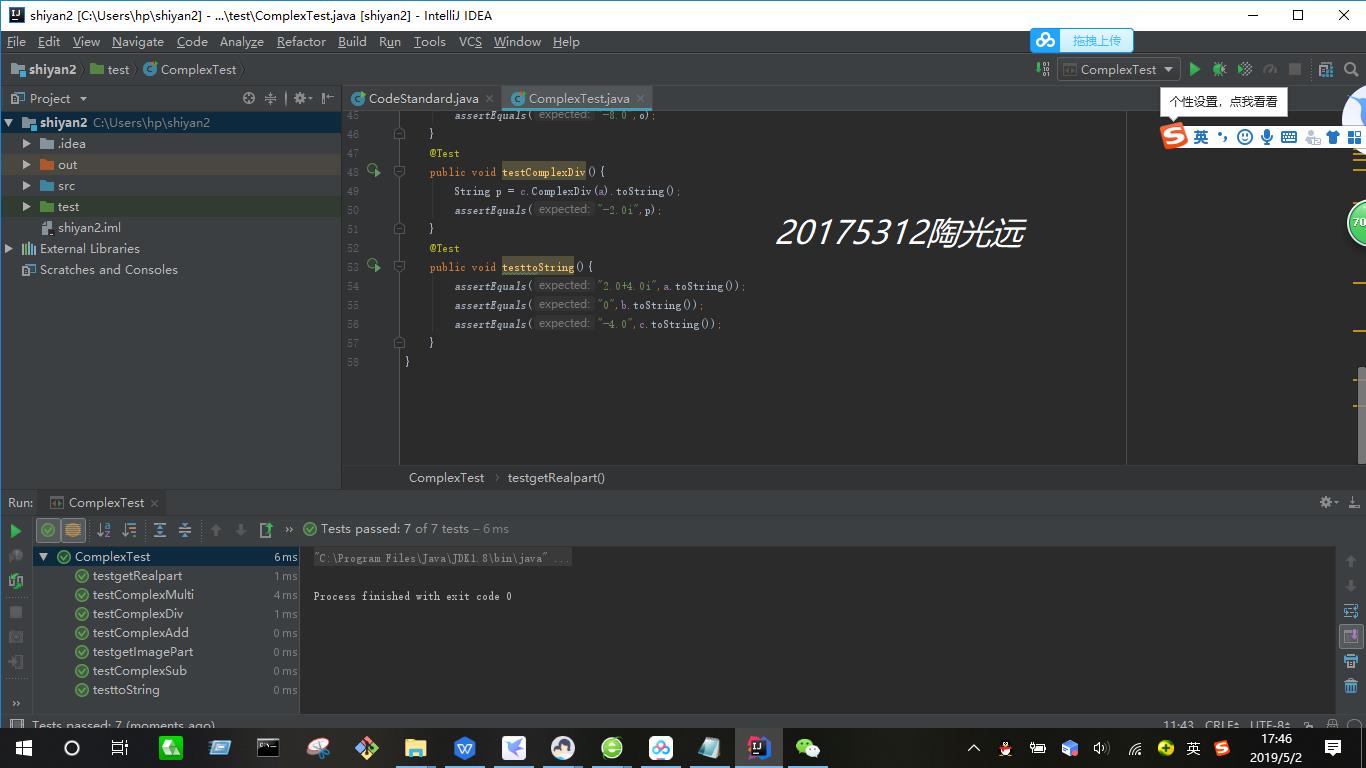Sort test results by duration
The width and height of the screenshot is (1366, 768).
point(129,530)
